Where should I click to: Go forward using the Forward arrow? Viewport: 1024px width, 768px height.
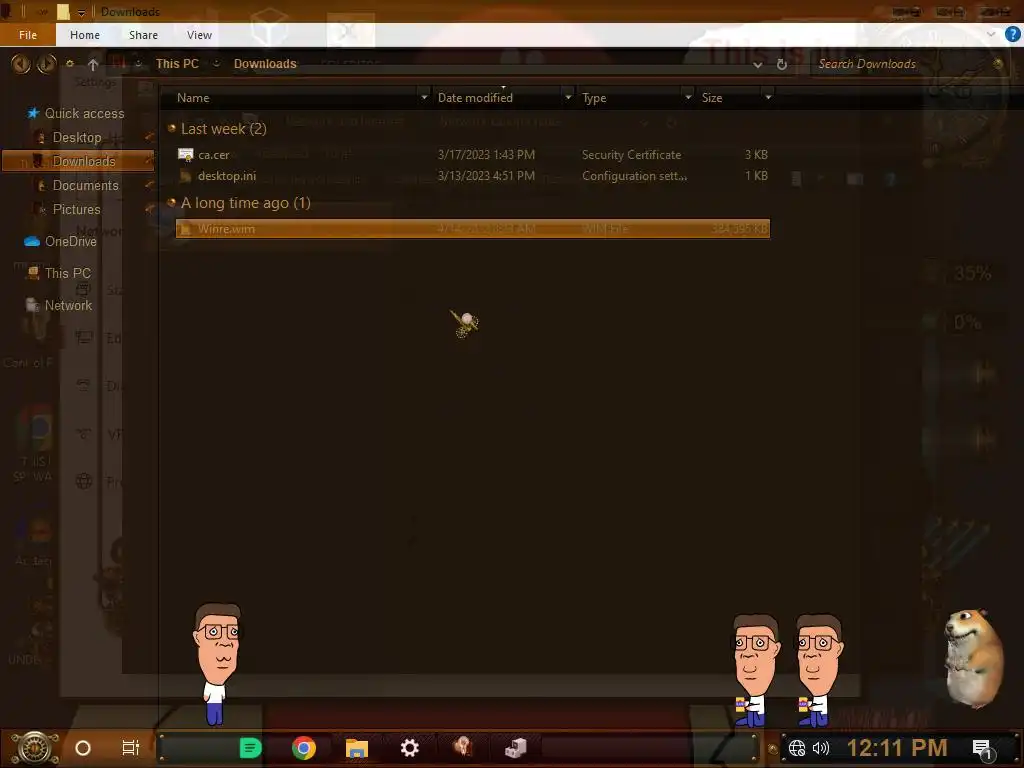pyautogui.click(x=46, y=63)
